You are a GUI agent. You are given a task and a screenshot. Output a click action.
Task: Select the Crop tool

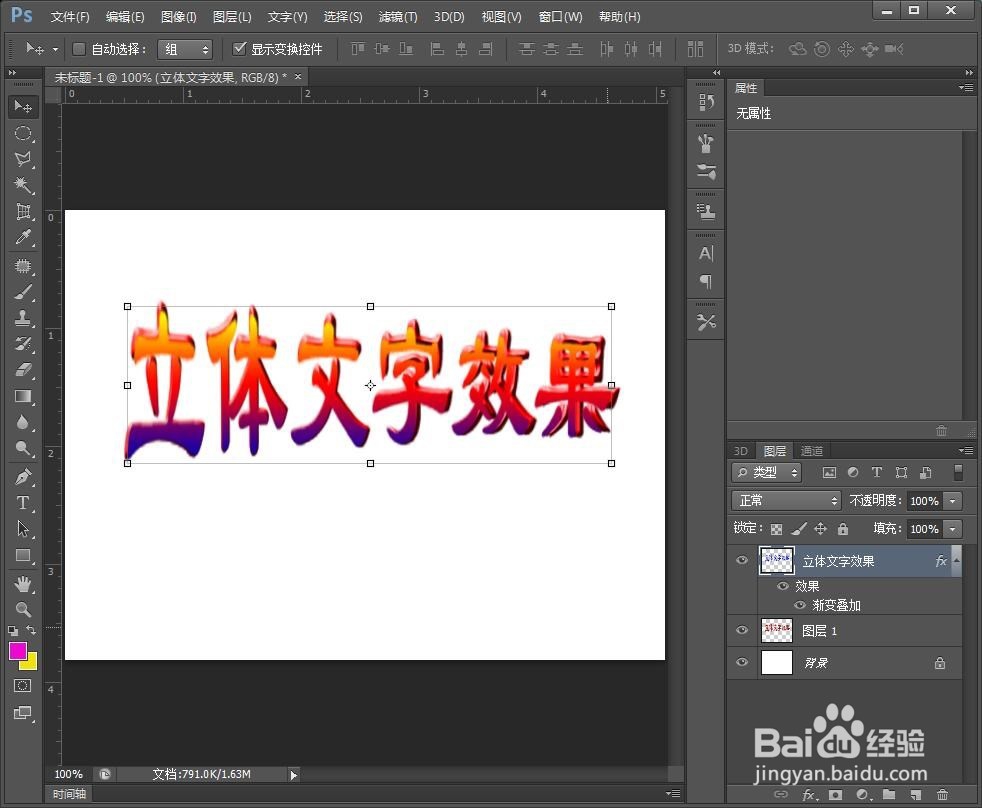(x=23, y=212)
